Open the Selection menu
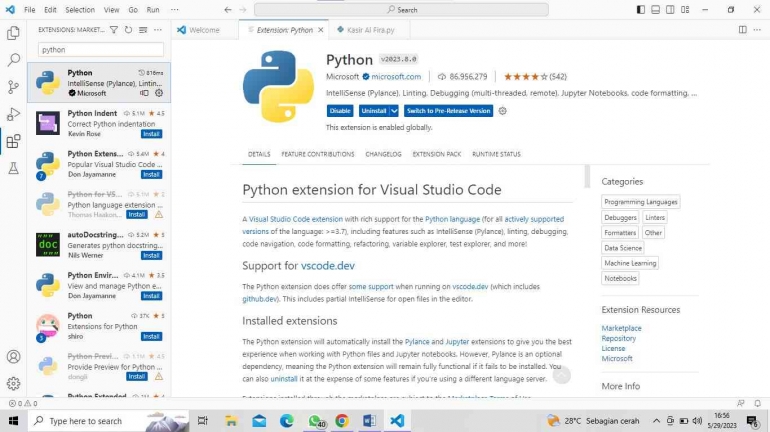 pos(80,9)
